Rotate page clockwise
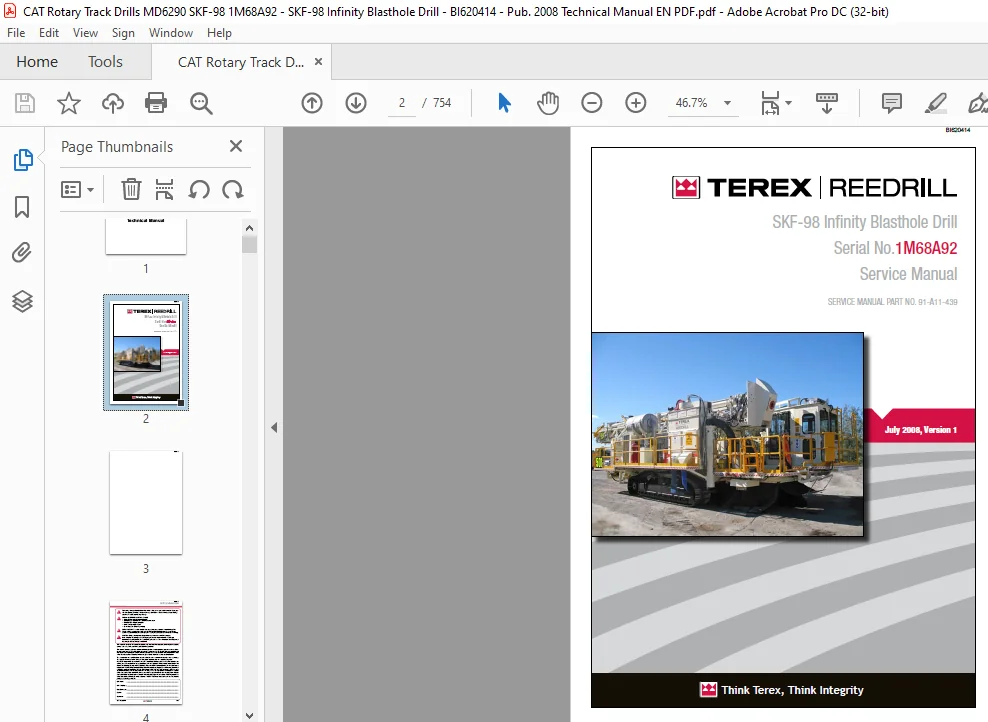Screen dimensions: 988x722 coord(233,189)
